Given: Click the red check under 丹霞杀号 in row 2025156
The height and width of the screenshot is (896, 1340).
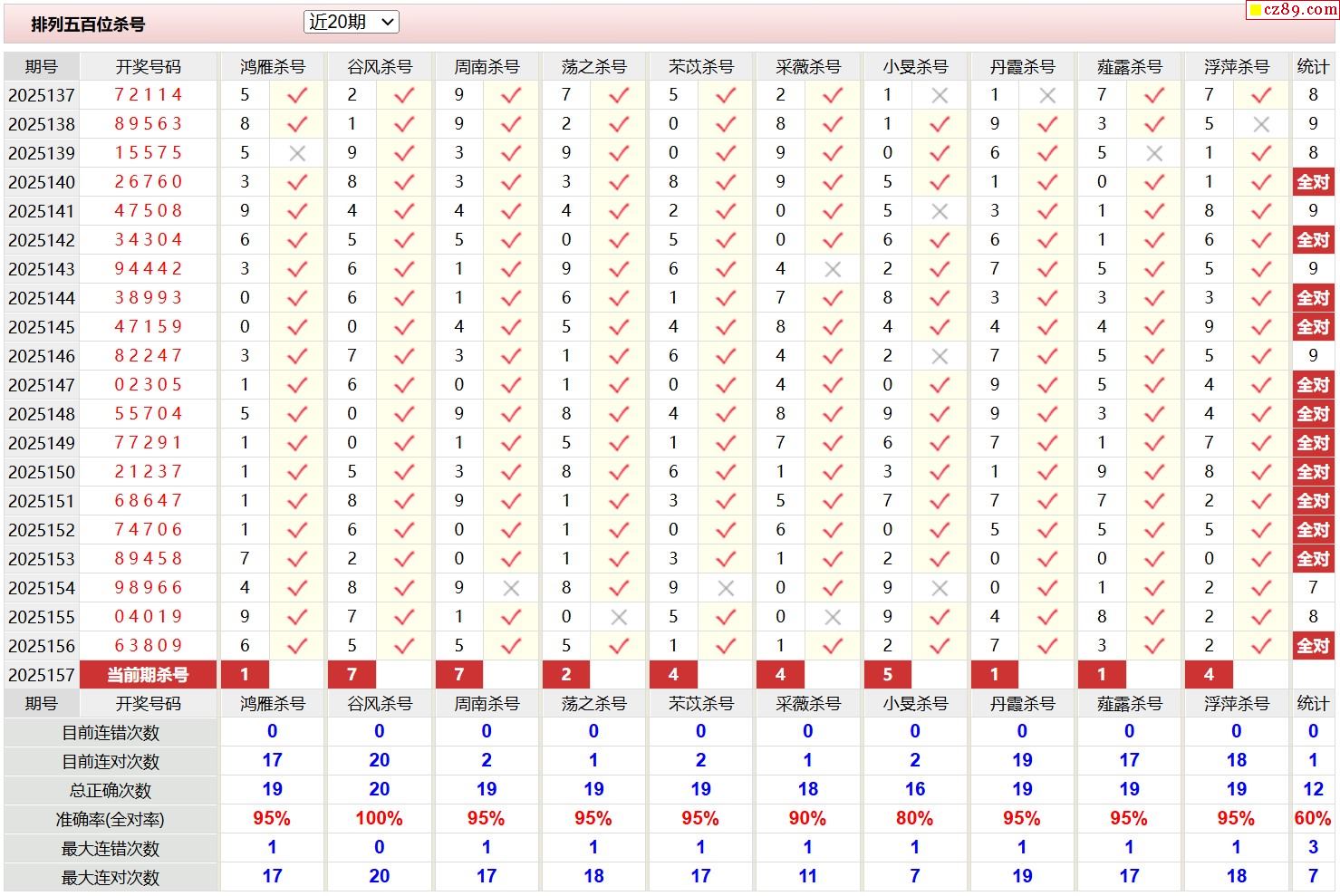Looking at the screenshot, I should [1047, 646].
